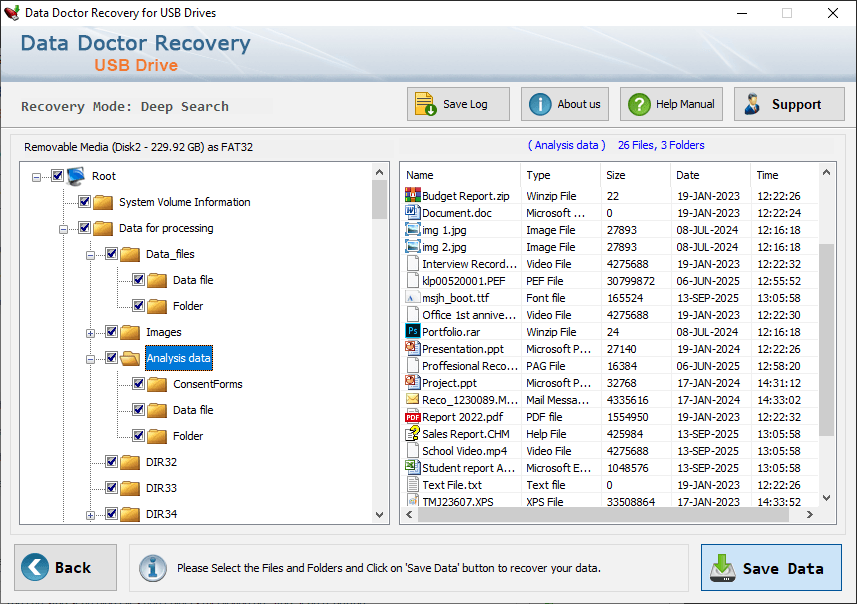Uncheck the DIR34 checkbox
Viewport: 857px width, 604px height.
pyautogui.click(x=111, y=513)
